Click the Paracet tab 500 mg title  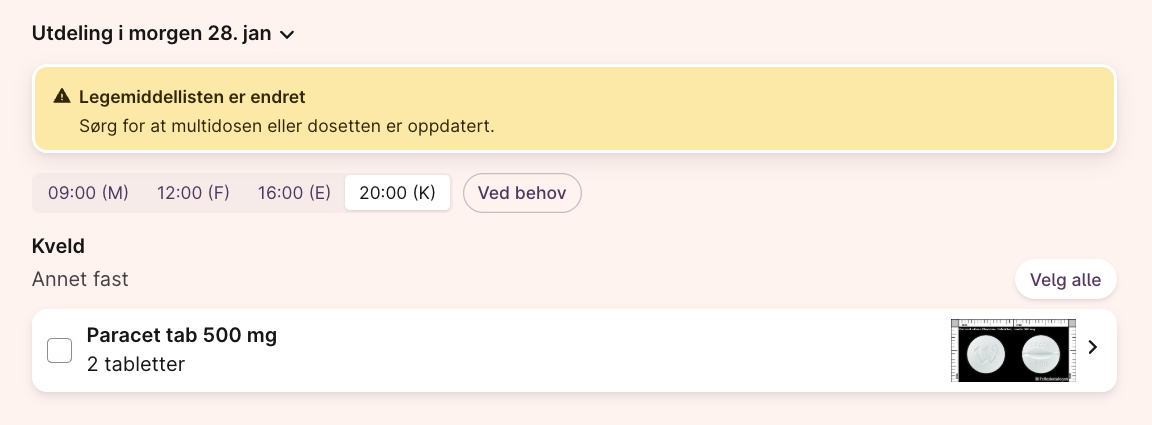182,335
